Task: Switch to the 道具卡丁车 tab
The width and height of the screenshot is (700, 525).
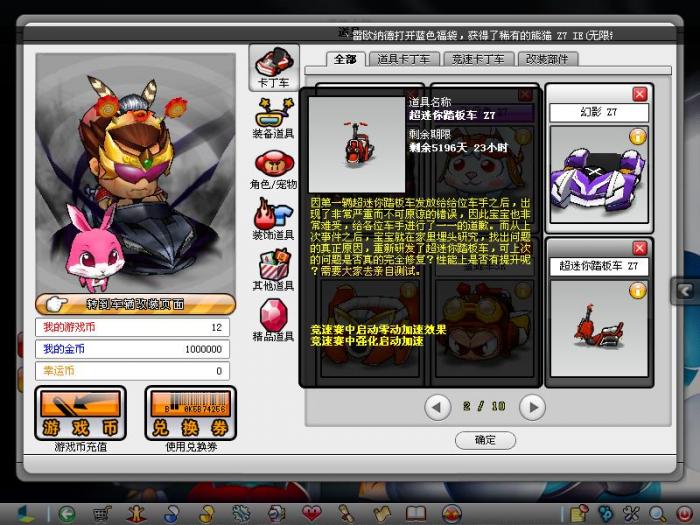Action: click(404, 59)
